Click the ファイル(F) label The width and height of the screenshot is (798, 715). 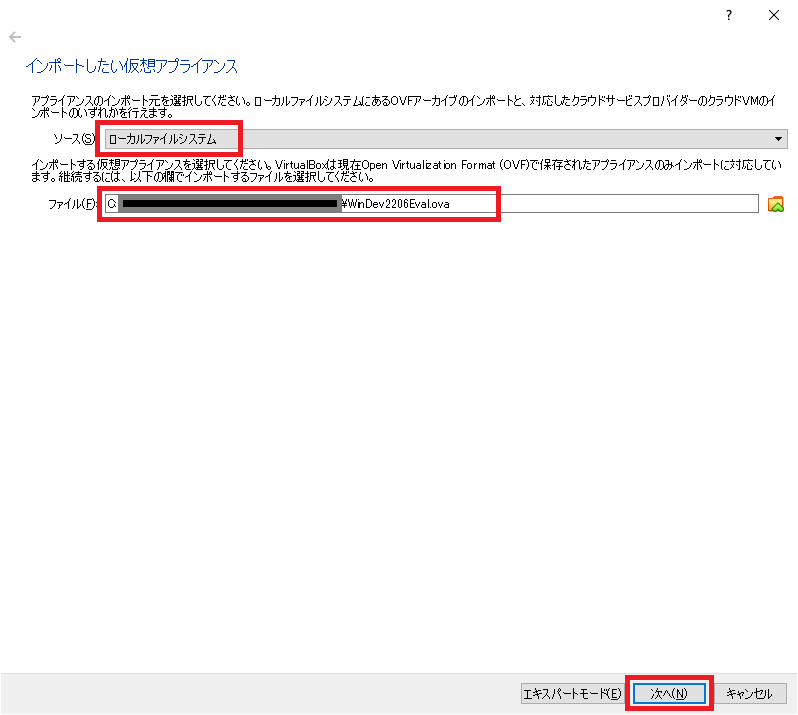coord(72,204)
